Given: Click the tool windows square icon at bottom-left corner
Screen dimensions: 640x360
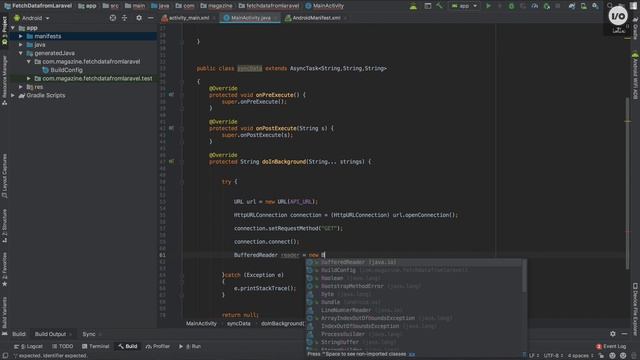Looking at the screenshot, I should 5,356.
